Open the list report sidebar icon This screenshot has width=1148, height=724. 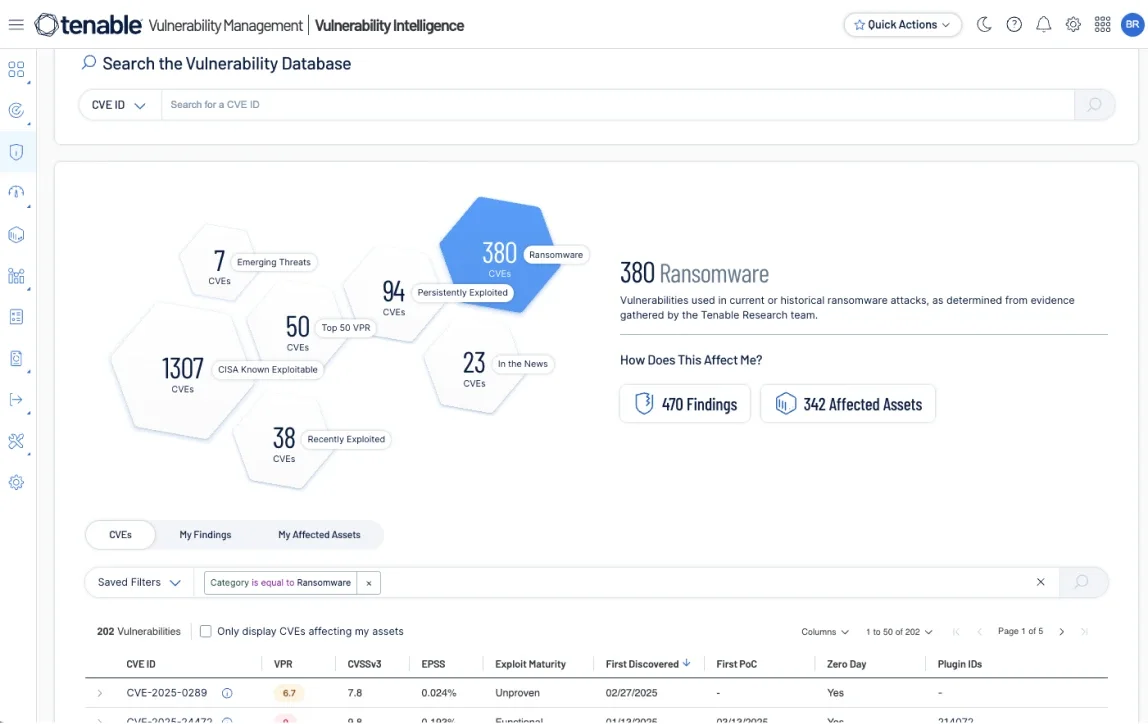pyautogui.click(x=16, y=317)
